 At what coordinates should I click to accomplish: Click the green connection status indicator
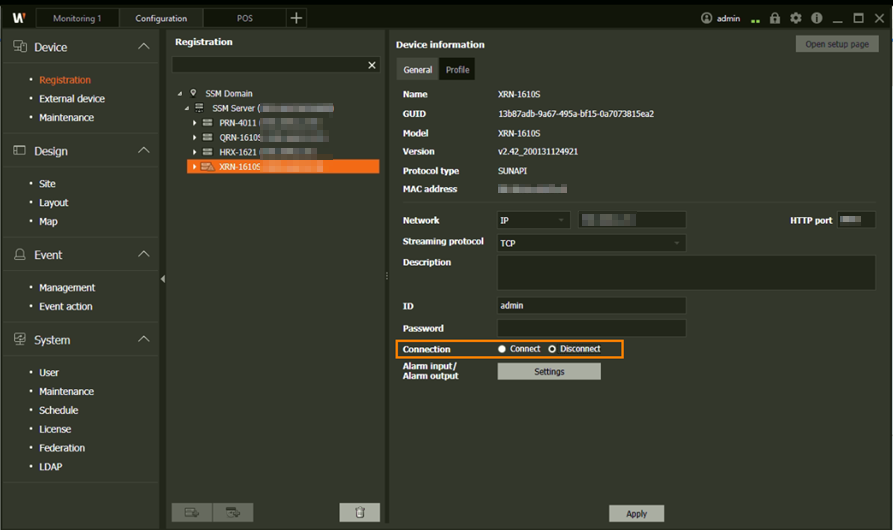755,21
